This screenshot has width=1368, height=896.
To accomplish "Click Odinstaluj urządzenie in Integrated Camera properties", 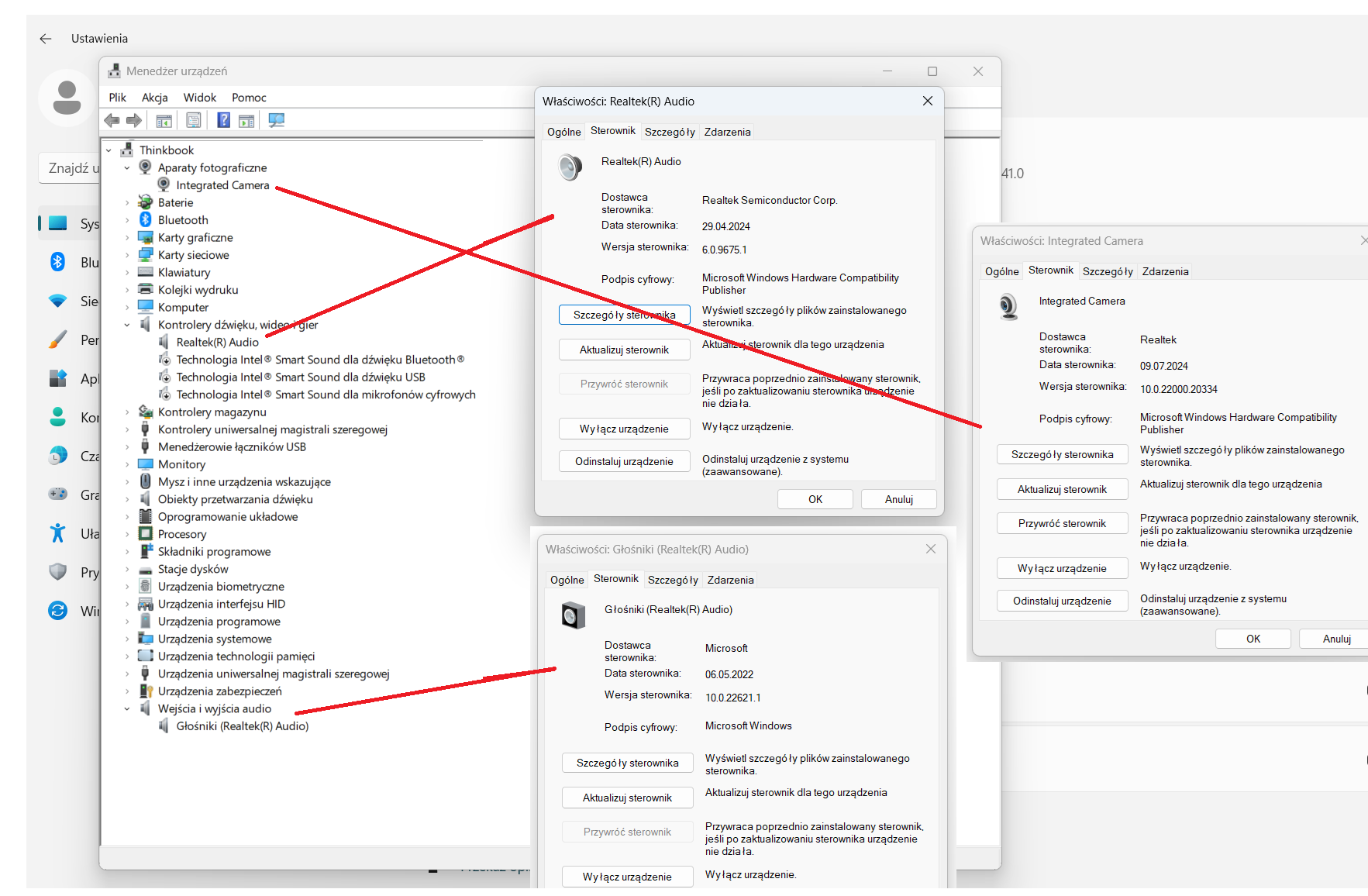I will 1062,601.
